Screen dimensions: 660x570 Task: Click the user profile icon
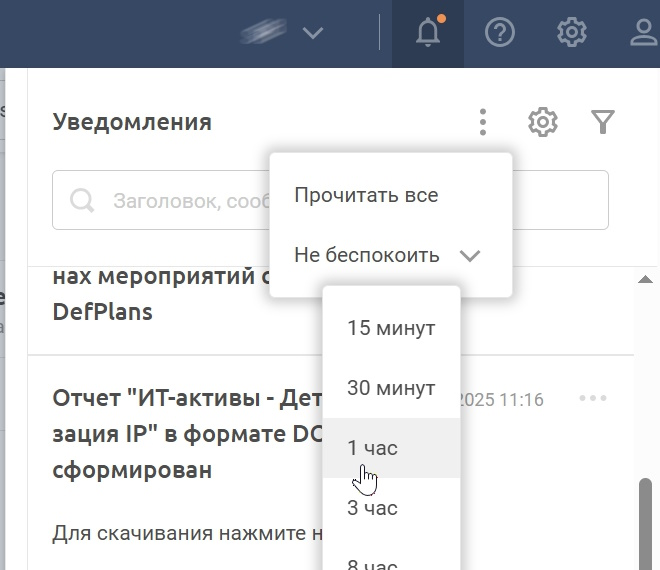[x=643, y=33]
